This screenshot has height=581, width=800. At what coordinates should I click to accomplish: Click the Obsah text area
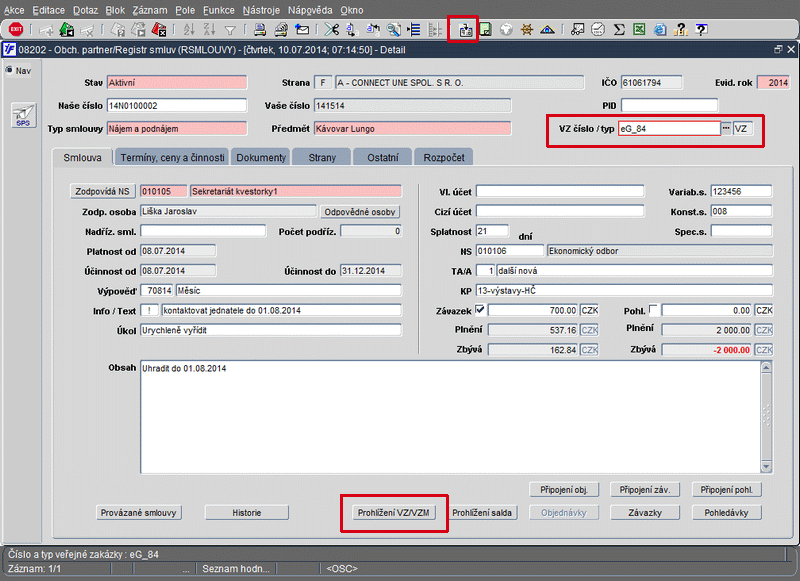coord(451,417)
